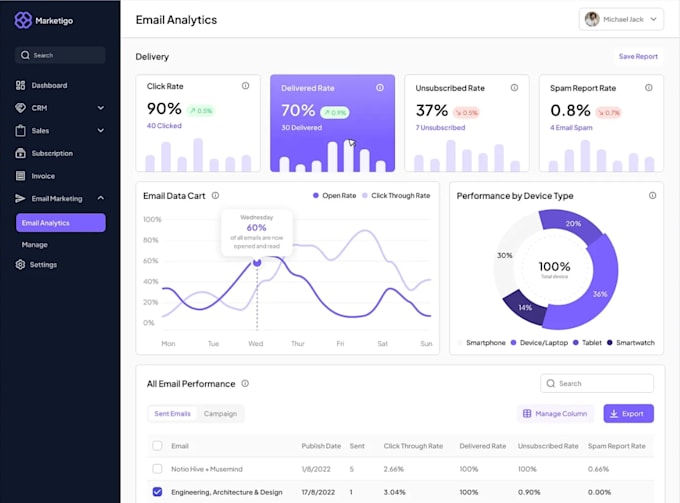The width and height of the screenshot is (680, 503).
Task: Open Settings gear icon in sidebar
Action: [20, 265]
